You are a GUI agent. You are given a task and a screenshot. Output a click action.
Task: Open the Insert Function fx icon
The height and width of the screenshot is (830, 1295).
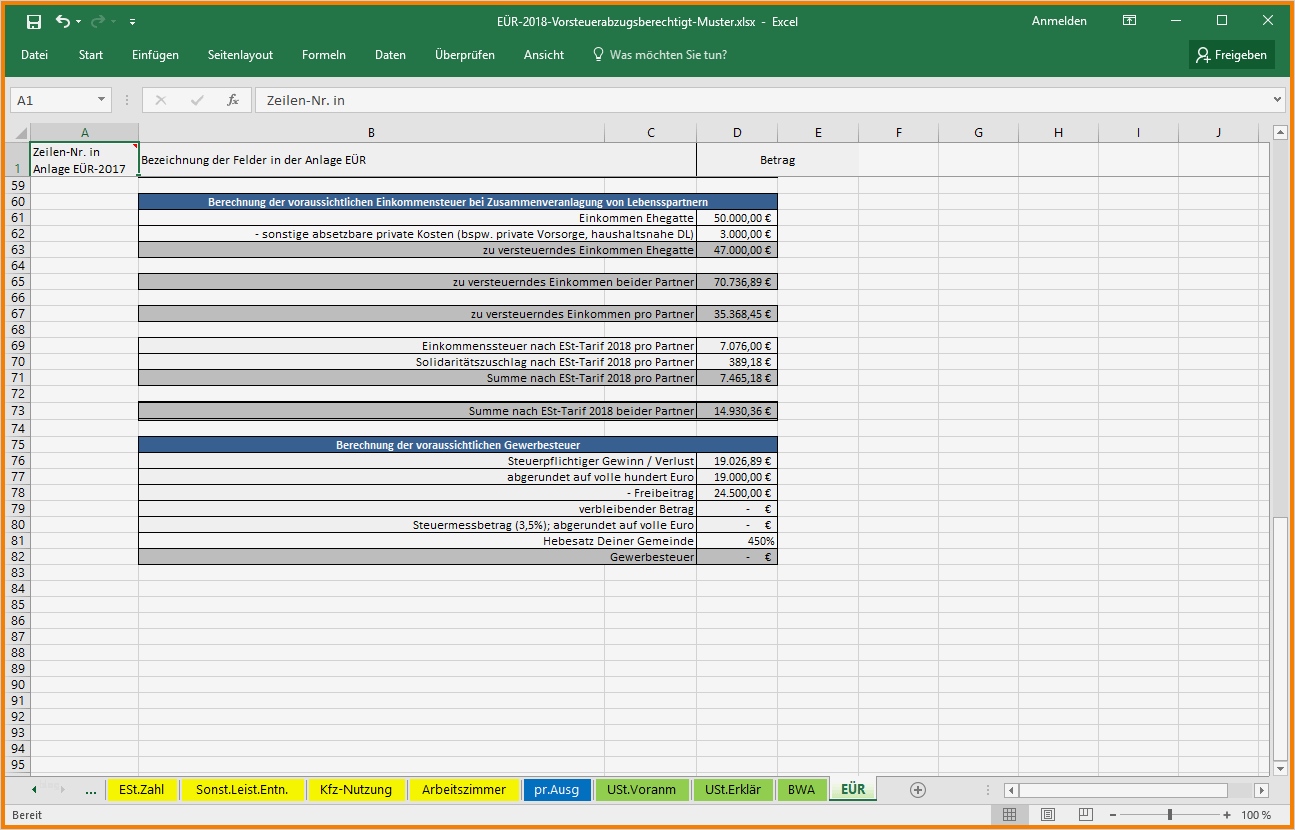[x=232, y=99]
